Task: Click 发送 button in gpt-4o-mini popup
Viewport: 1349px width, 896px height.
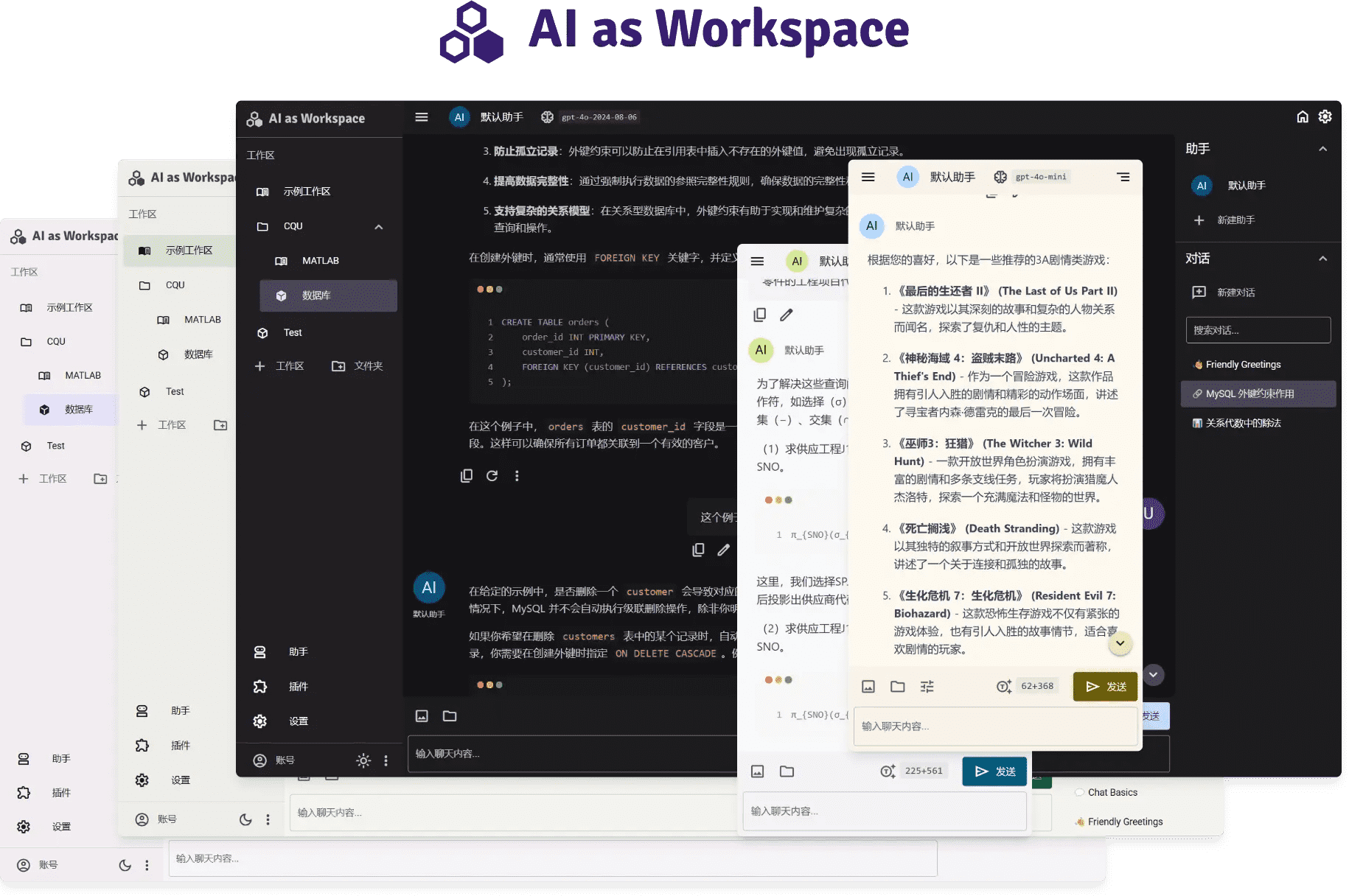Action: tap(1105, 687)
